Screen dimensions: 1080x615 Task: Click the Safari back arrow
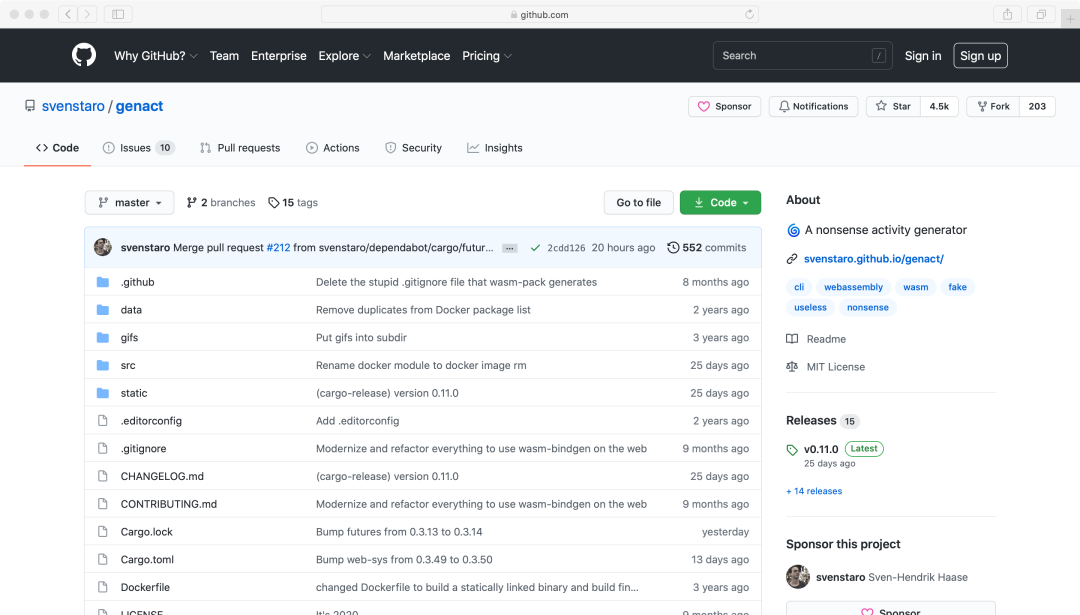(x=68, y=14)
